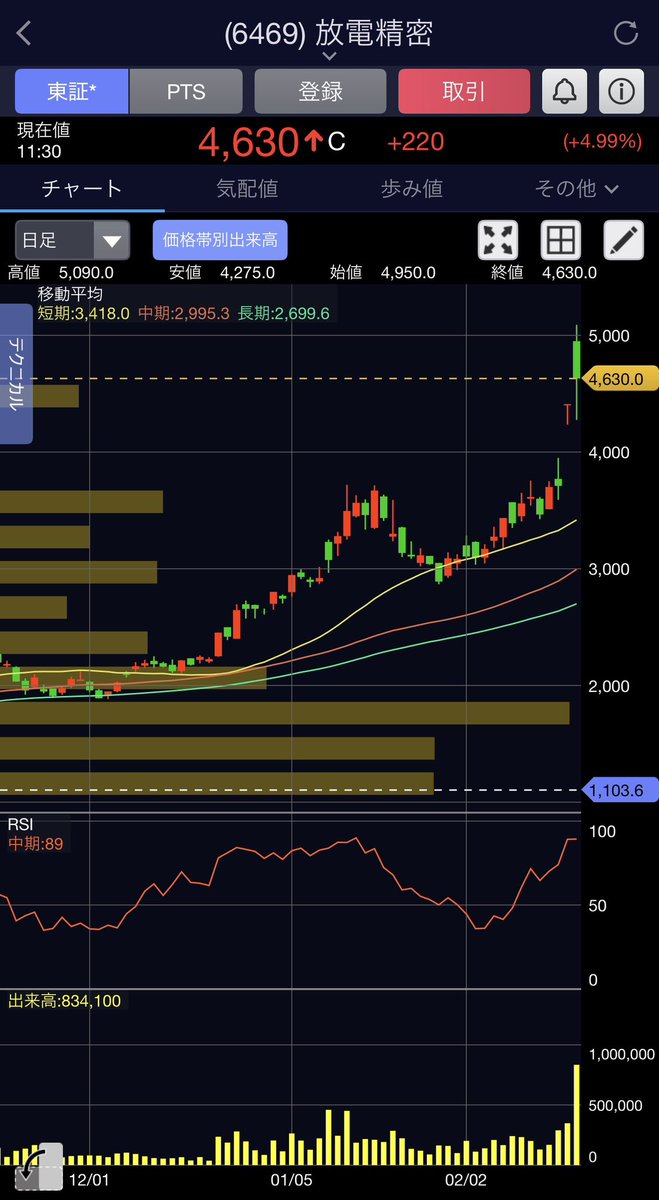
Task: Tap 短期:3,418.0 moving average value
Action: tap(84, 313)
